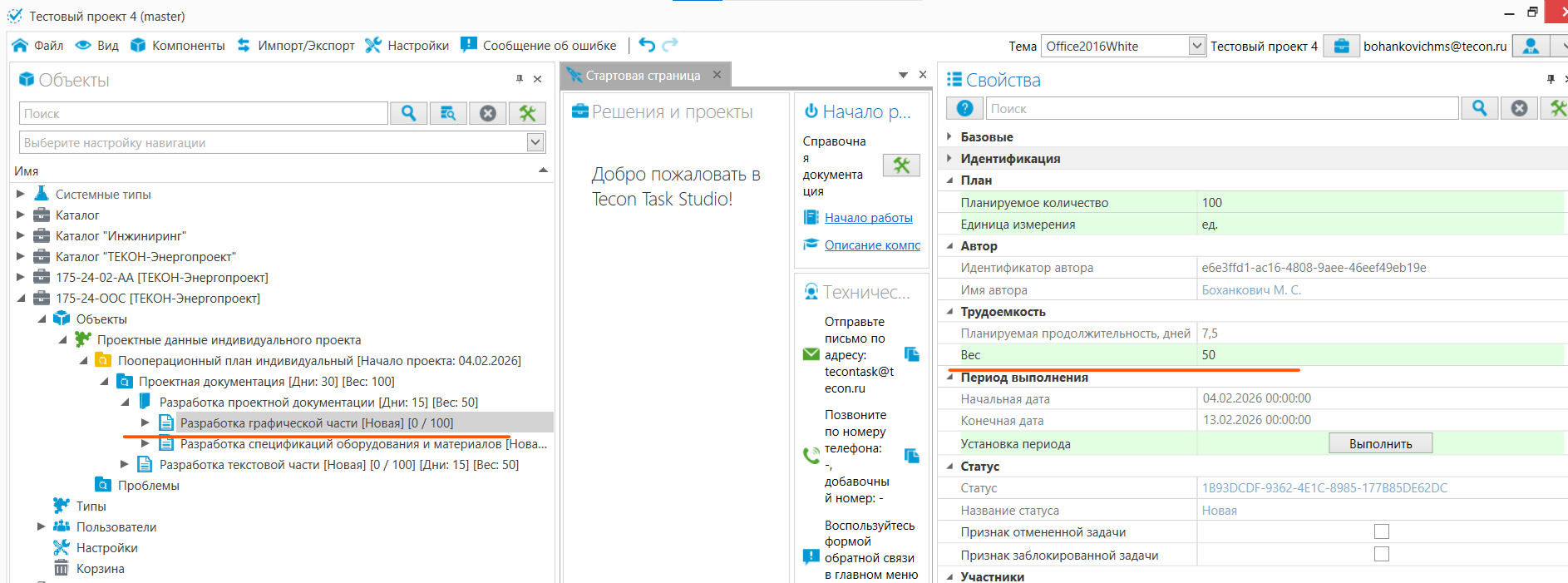Pin the Objects panel
This screenshot has width=1568, height=583.
tap(520, 79)
